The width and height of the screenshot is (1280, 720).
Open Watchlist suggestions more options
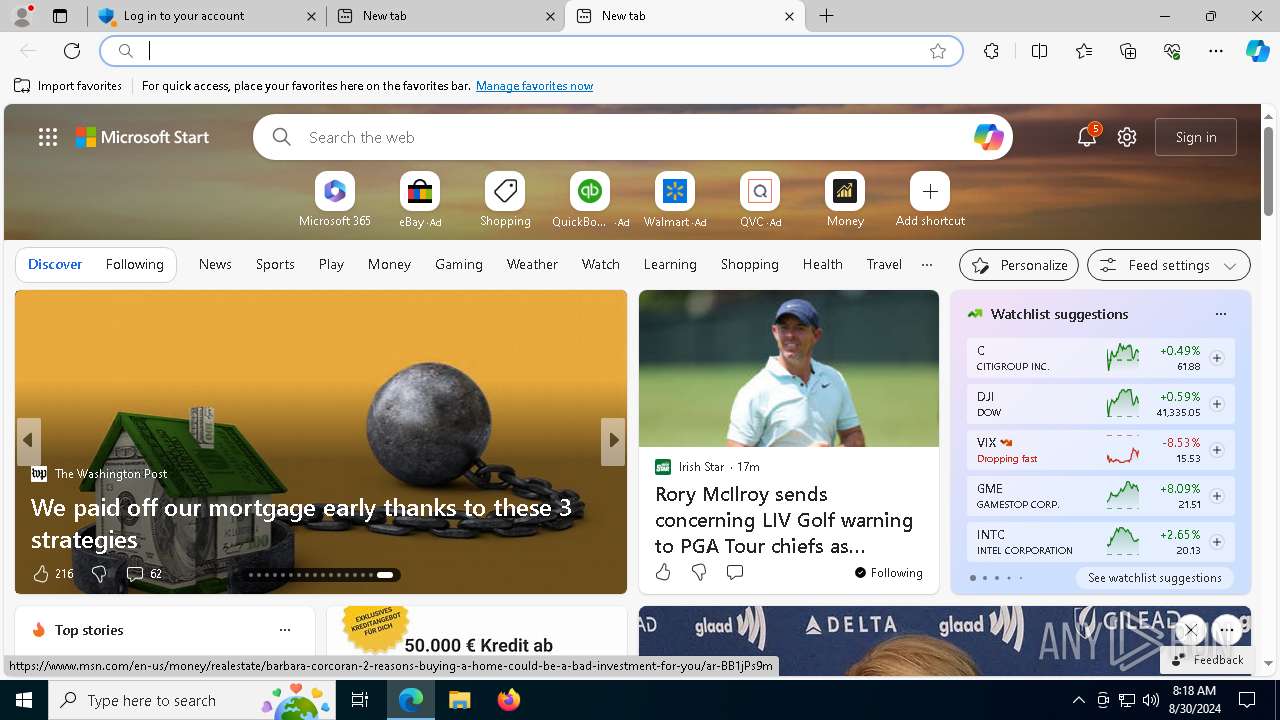click(x=1220, y=314)
